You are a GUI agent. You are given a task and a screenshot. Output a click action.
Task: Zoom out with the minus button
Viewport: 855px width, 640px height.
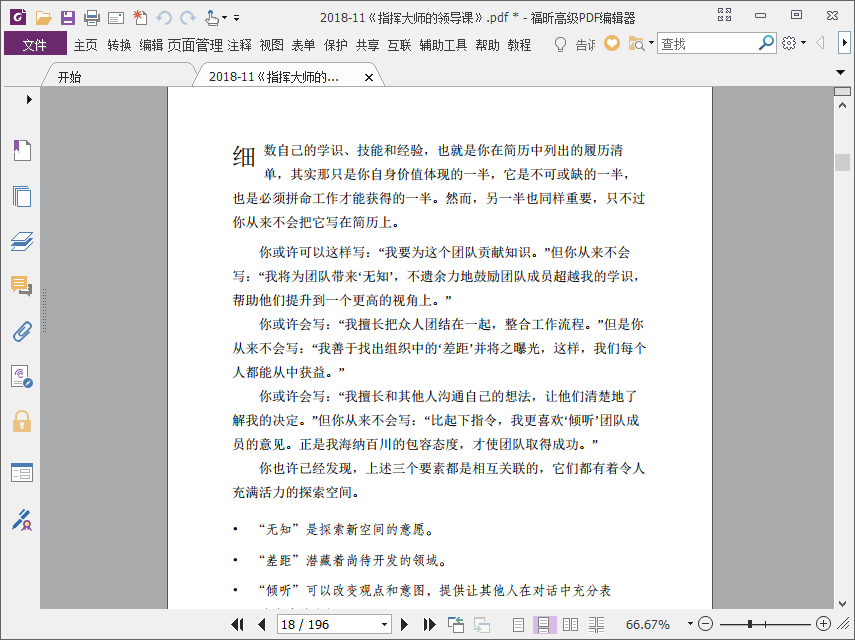(x=705, y=624)
